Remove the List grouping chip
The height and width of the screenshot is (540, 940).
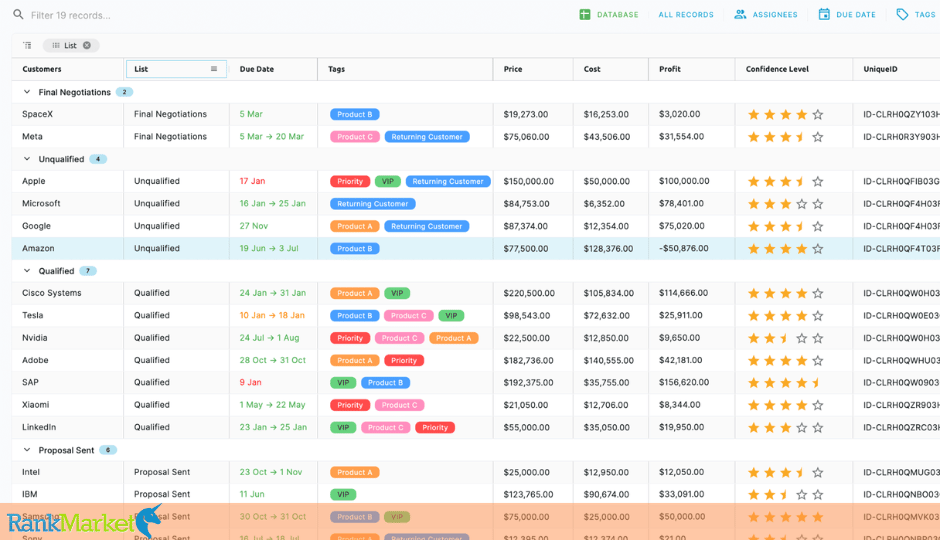pyautogui.click(x=87, y=46)
